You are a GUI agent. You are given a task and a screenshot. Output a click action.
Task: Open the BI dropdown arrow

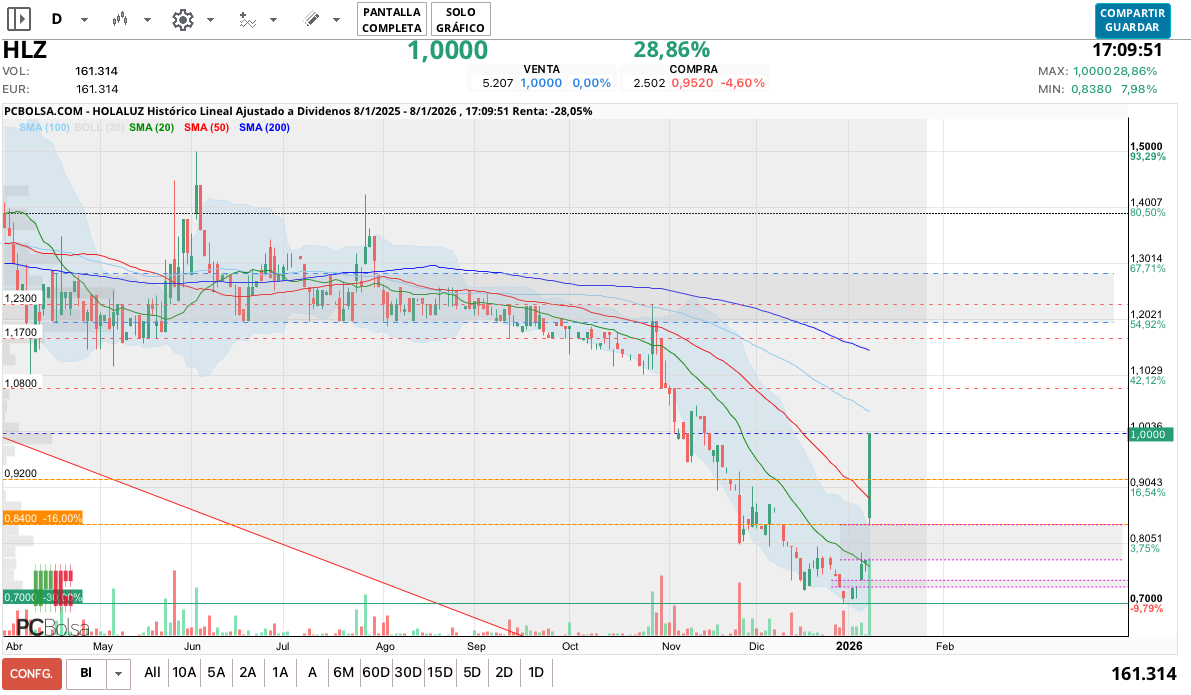pos(119,674)
